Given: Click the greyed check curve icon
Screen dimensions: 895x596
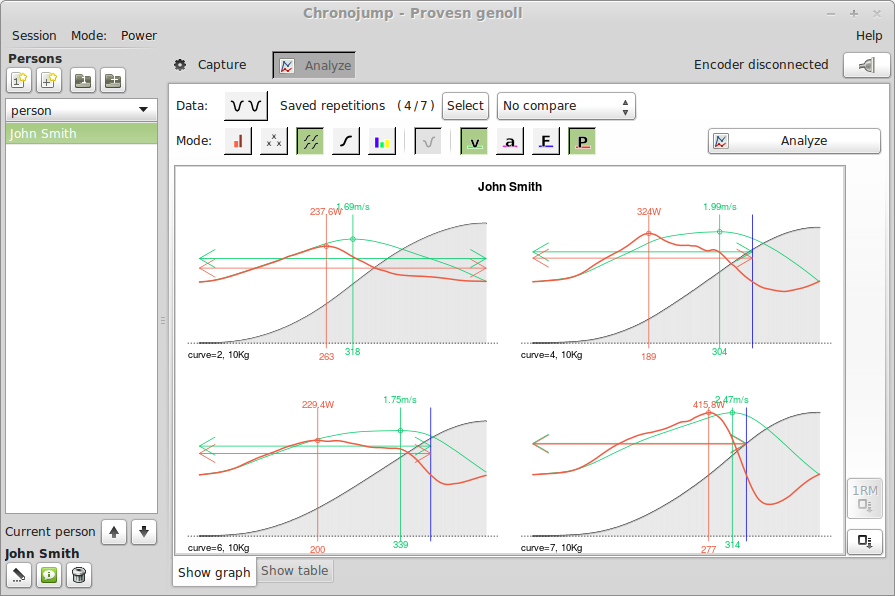Looking at the screenshot, I should click(x=428, y=141).
